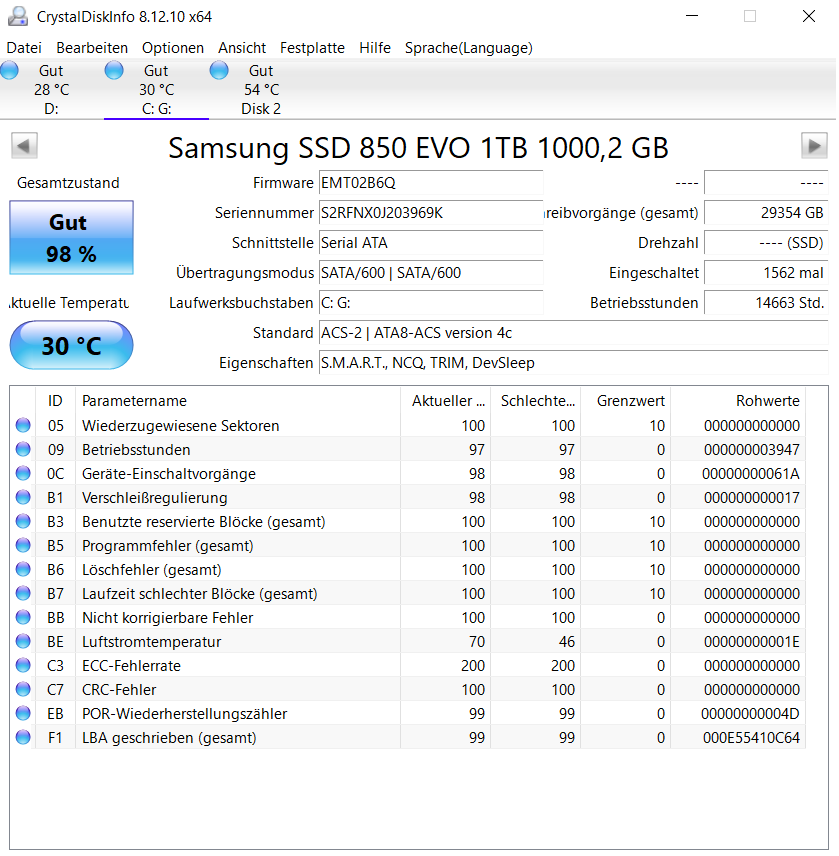
Task: Click status orb of row 0C Geräte-Einschaltvorgänge
Action: (23, 473)
